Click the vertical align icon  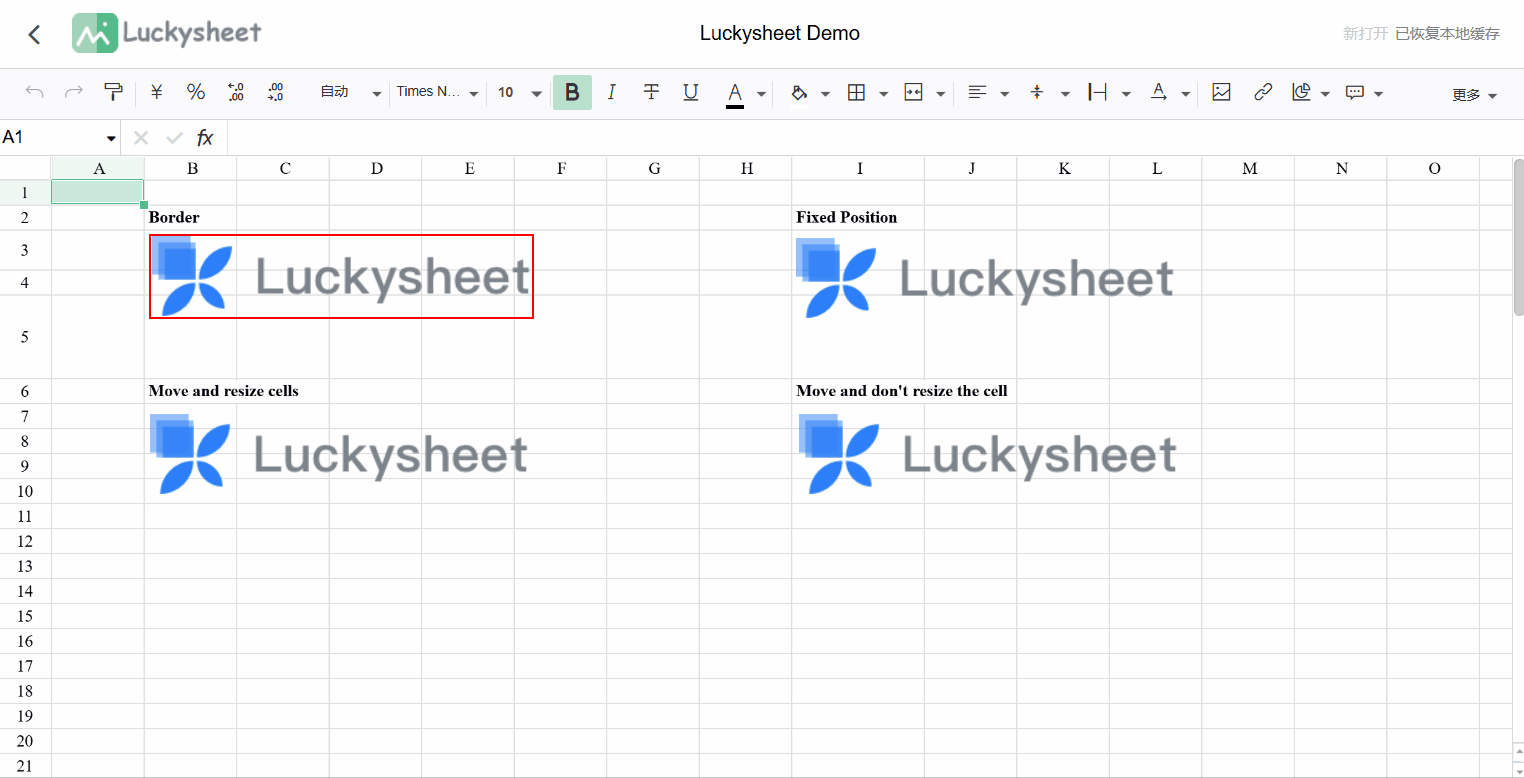pyautogui.click(x=1037, y=92)
